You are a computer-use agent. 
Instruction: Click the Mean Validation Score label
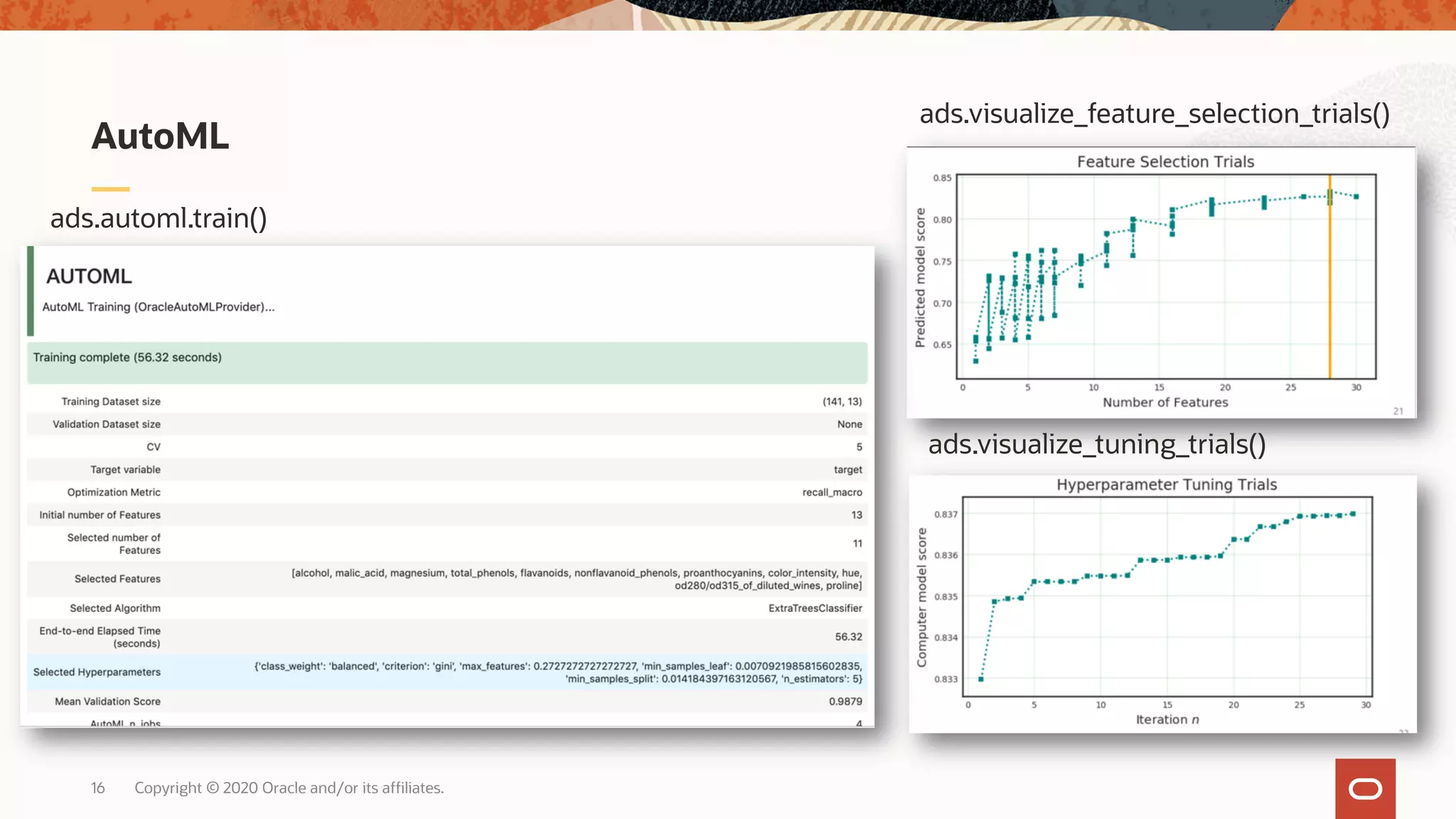pos(107,702)
